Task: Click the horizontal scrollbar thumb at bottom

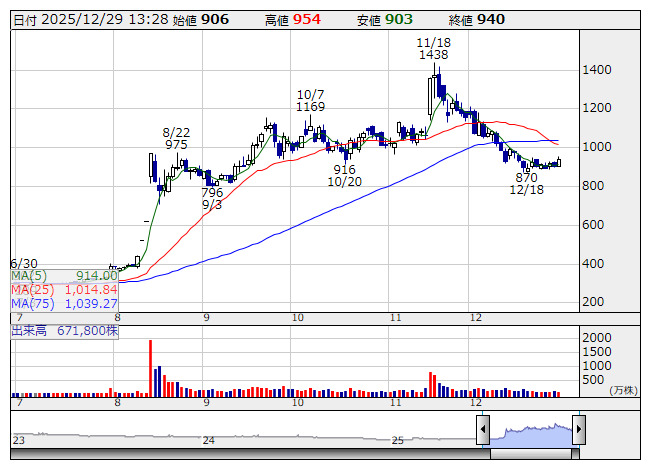Action: [x=531, y=454]
